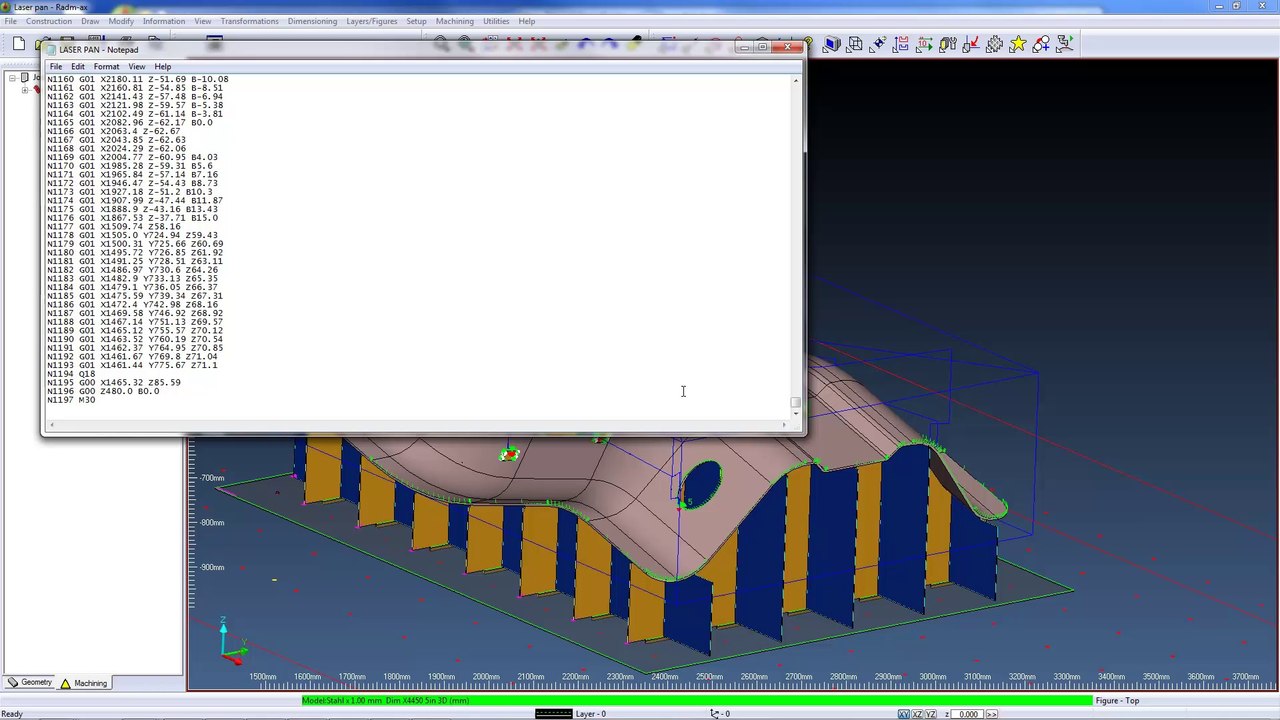Open Notepad's Format menu
Image resolution: width=1280 pixels, height=720 pixels.
[106, 66]
